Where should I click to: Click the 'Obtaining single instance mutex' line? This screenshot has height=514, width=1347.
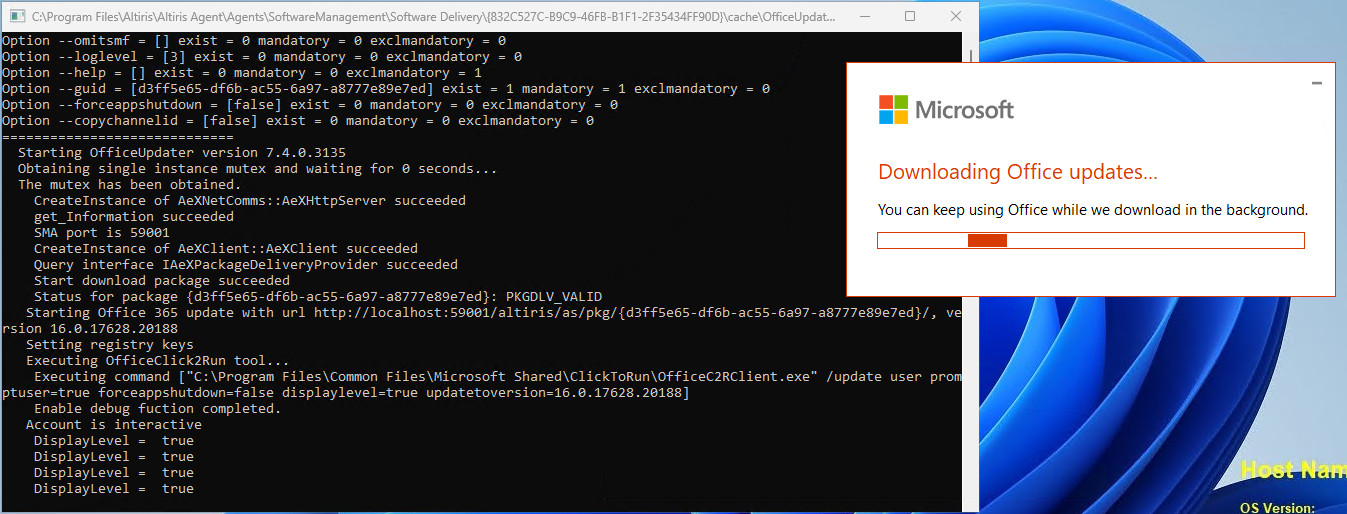click(258, 168)
